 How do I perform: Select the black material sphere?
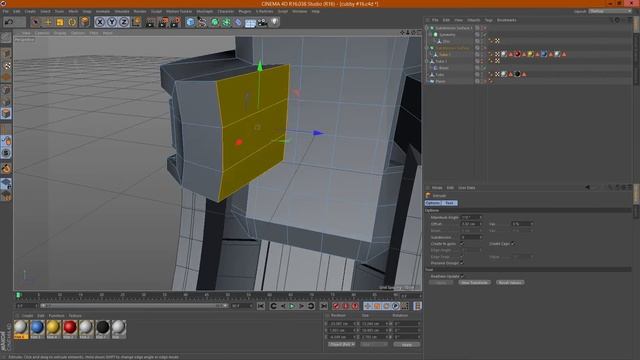102,327
